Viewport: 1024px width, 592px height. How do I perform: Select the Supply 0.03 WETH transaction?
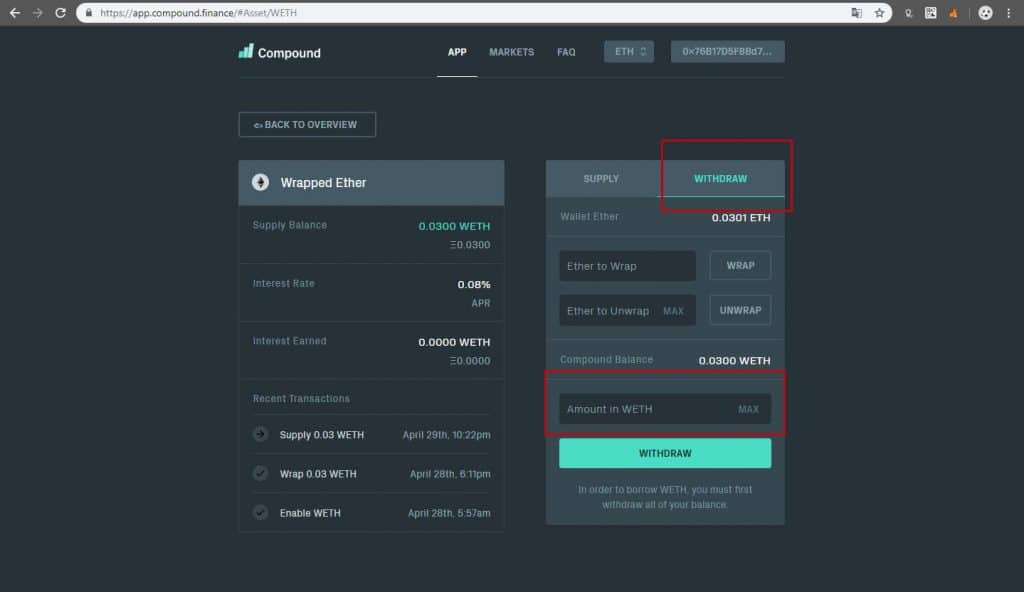click(371, 435)
